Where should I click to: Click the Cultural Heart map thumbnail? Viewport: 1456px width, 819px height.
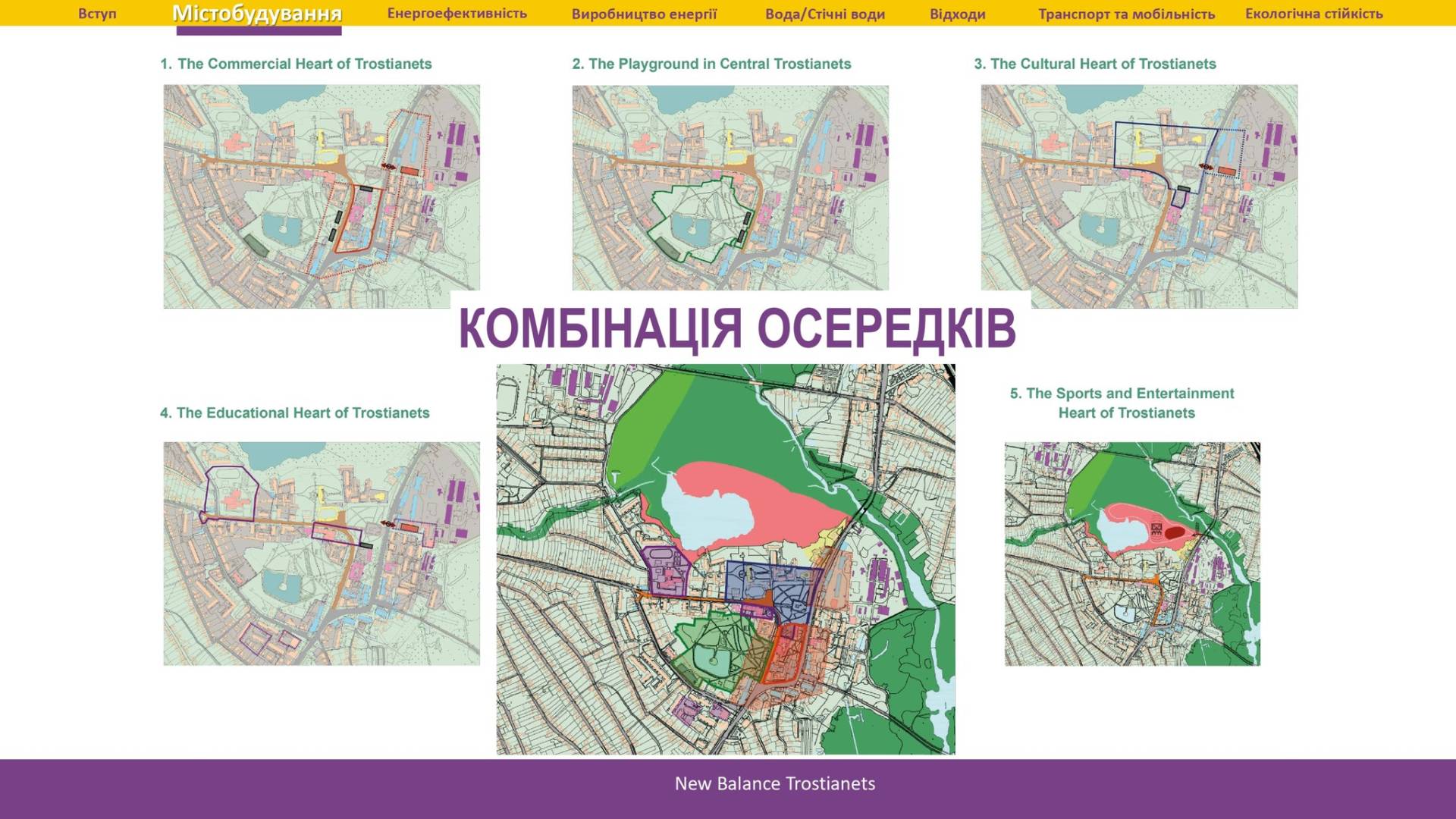tap(1139, 196)
